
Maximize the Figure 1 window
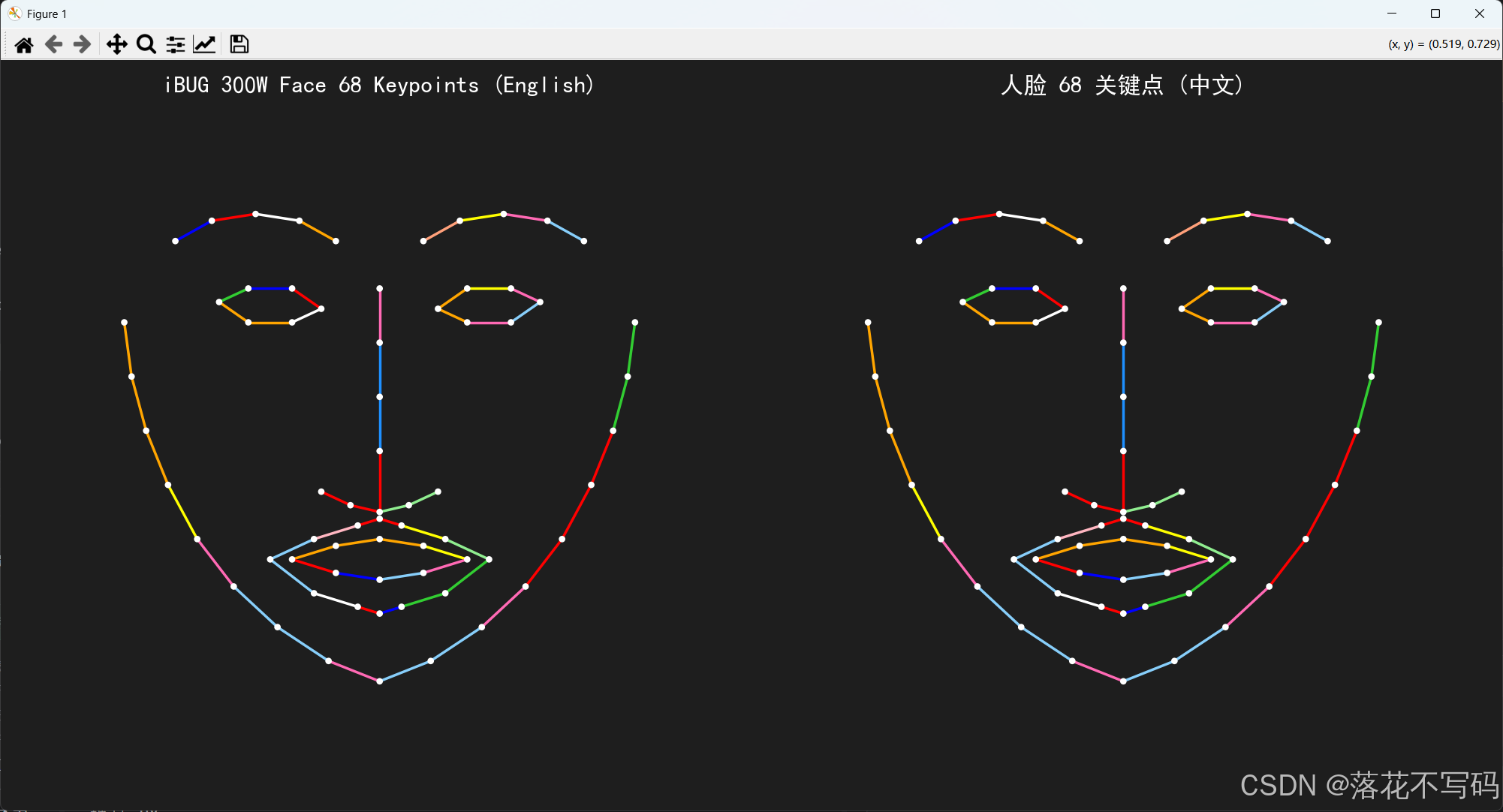pos(1435,14)
